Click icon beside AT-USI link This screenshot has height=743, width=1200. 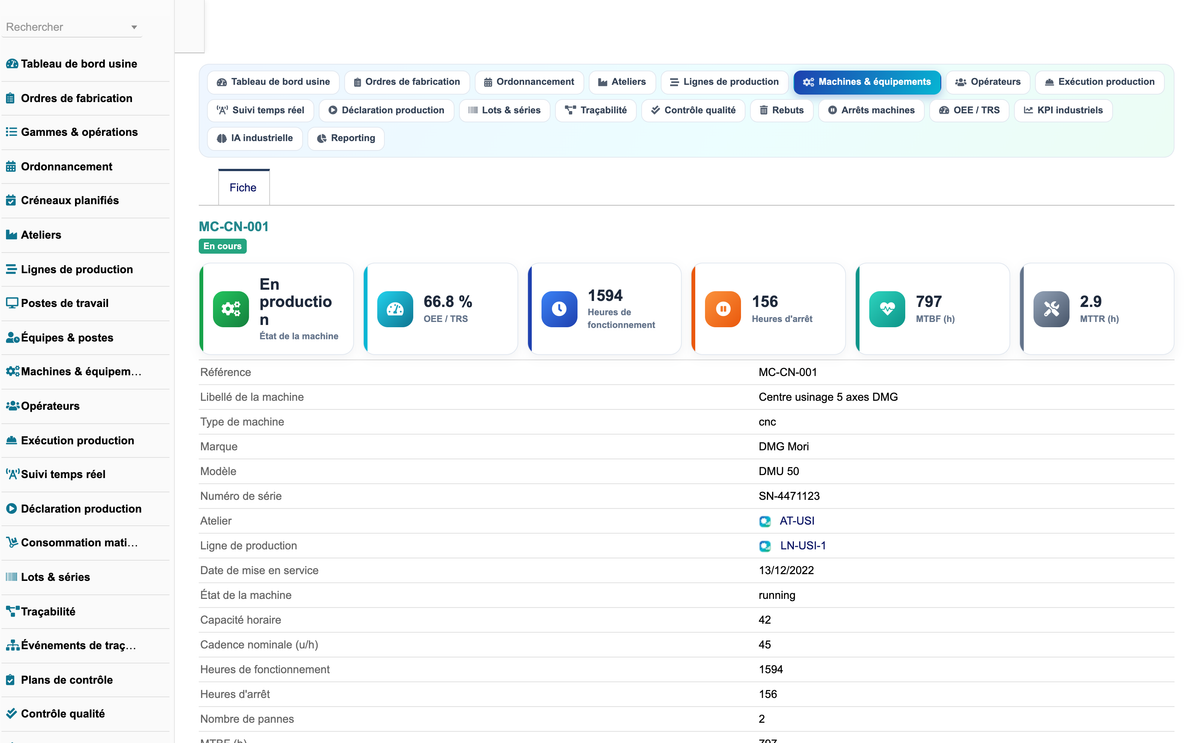tap(765, 521)
